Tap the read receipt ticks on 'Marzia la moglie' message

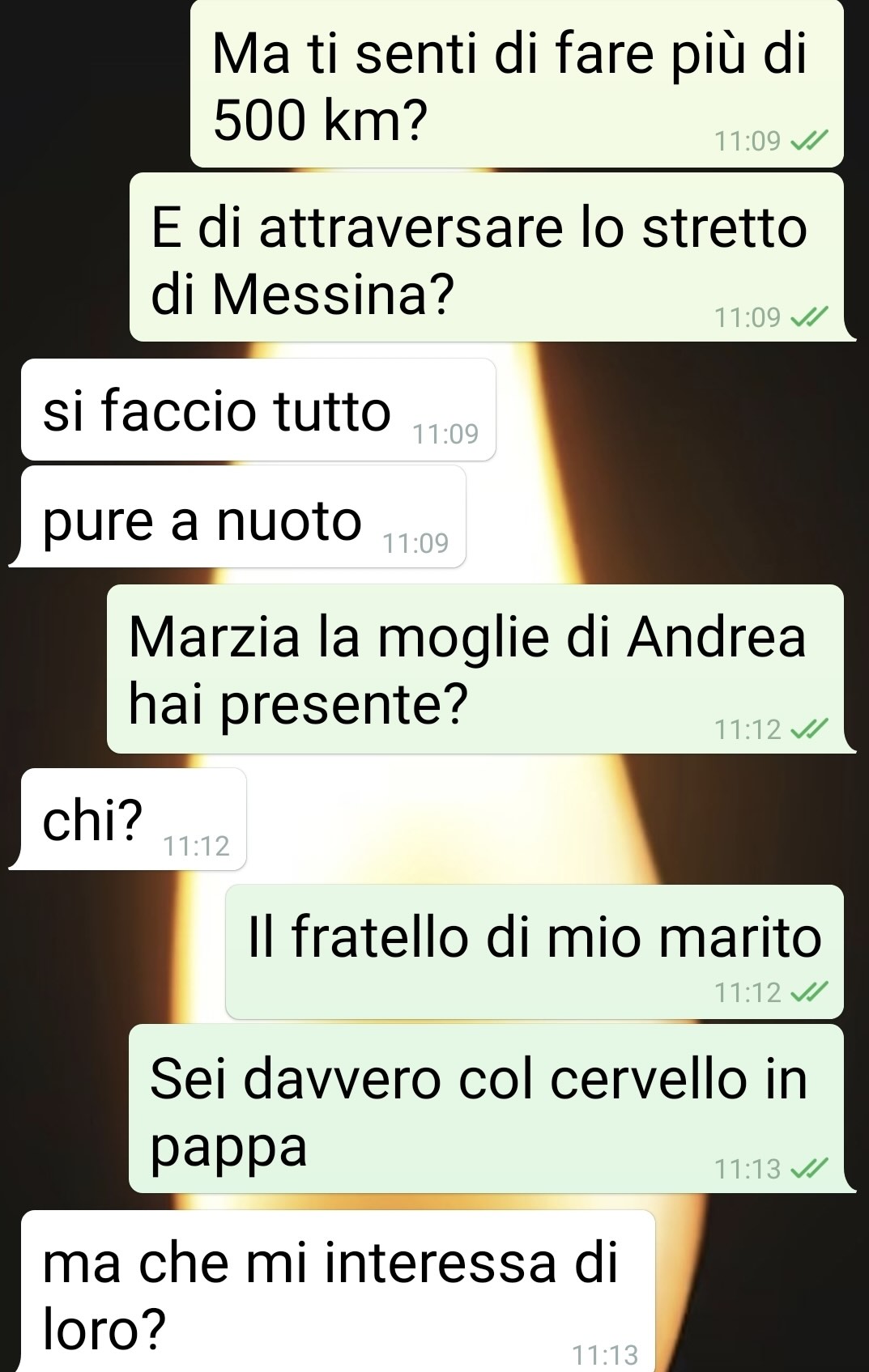click(808, 730)
